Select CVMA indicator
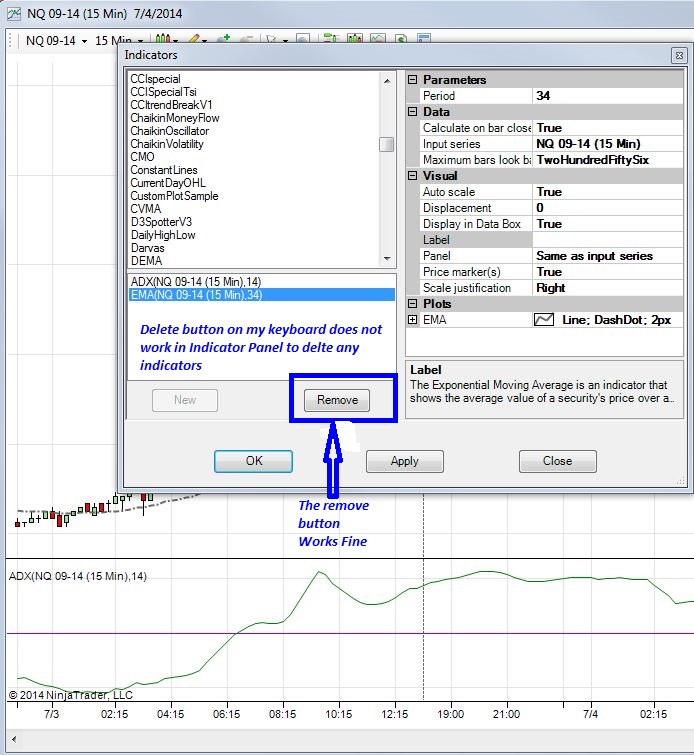Screen dimensions: 694x755 coord(146,209)
